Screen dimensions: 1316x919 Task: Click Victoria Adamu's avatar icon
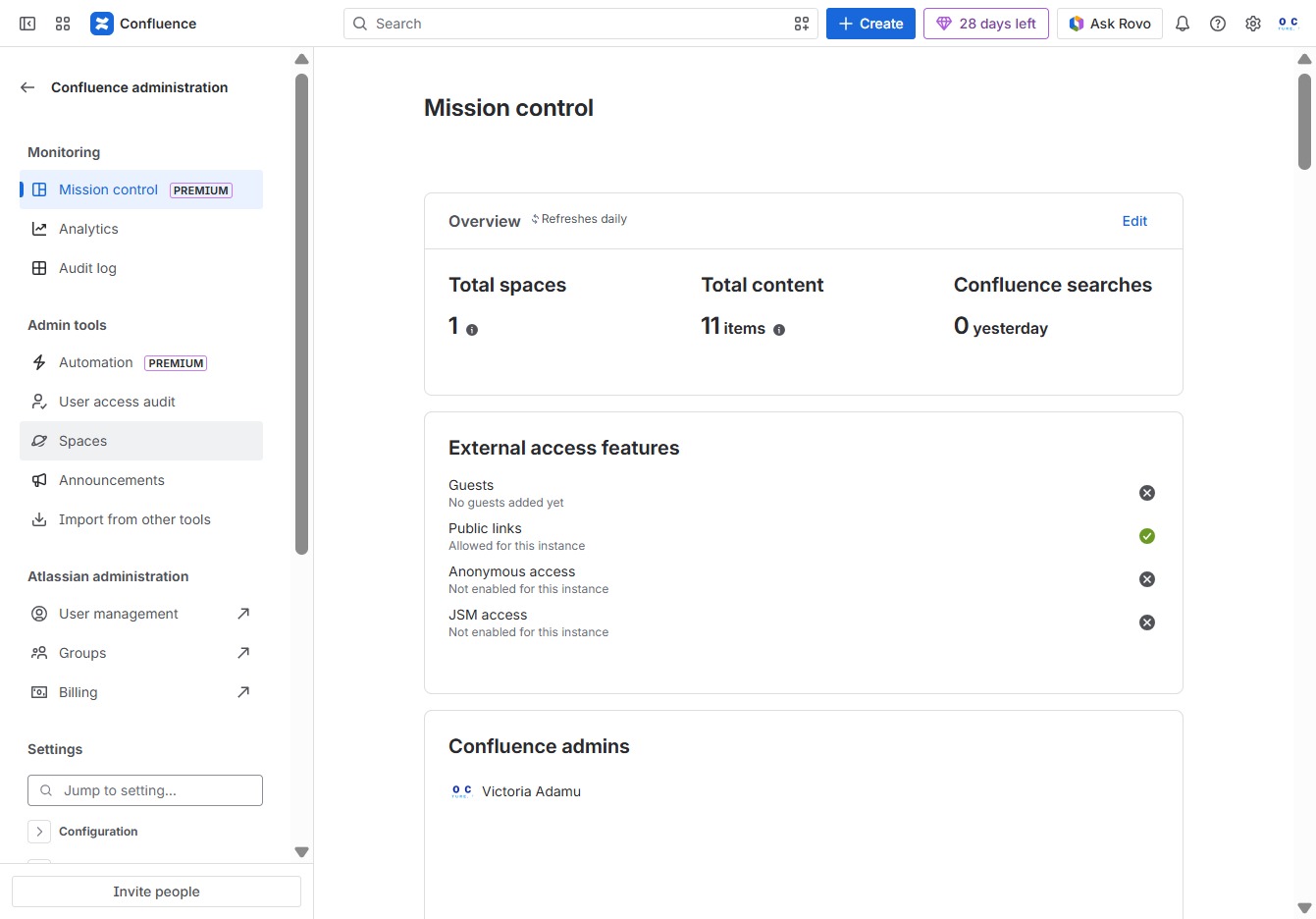(x=461, y=791)
